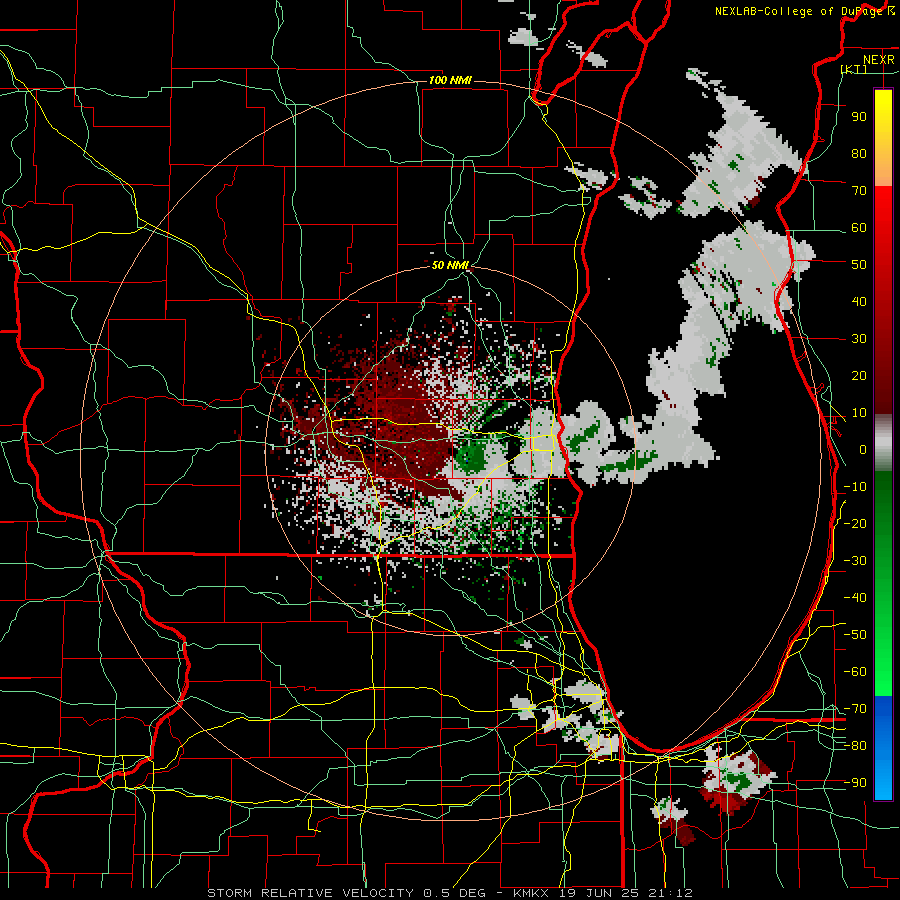900x900 pixels.
Task: Click the -50 scale label
Action: (855, 635)
